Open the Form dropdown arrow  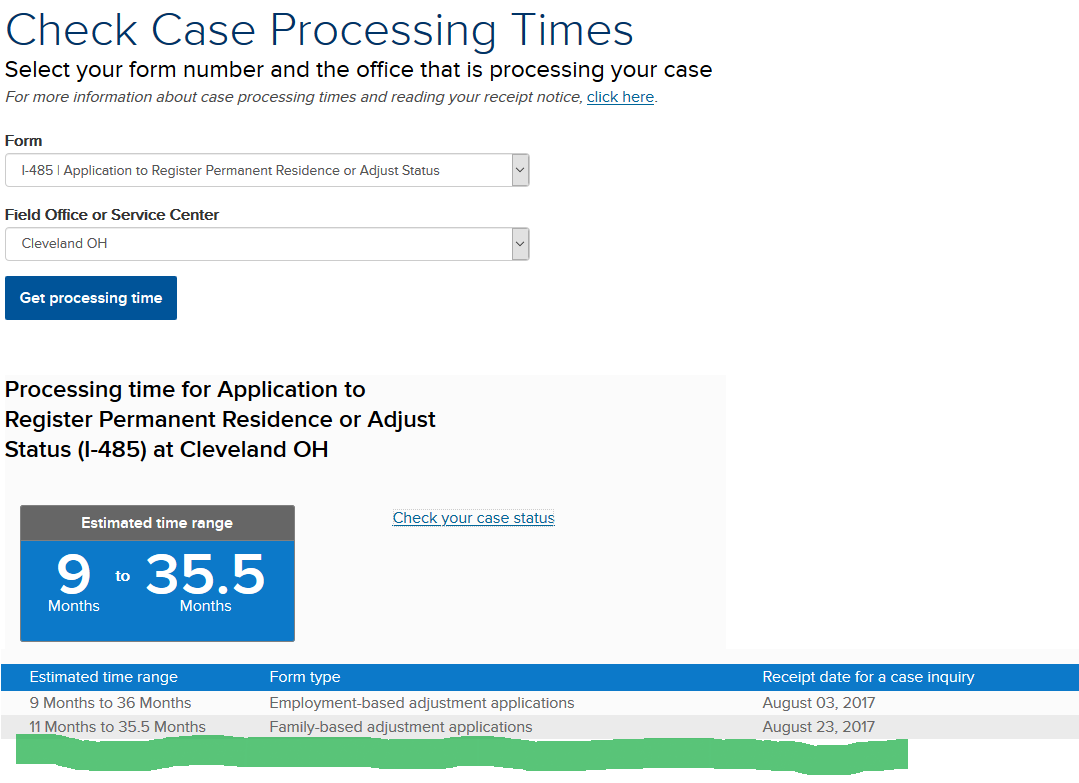[x=520, y=170]
